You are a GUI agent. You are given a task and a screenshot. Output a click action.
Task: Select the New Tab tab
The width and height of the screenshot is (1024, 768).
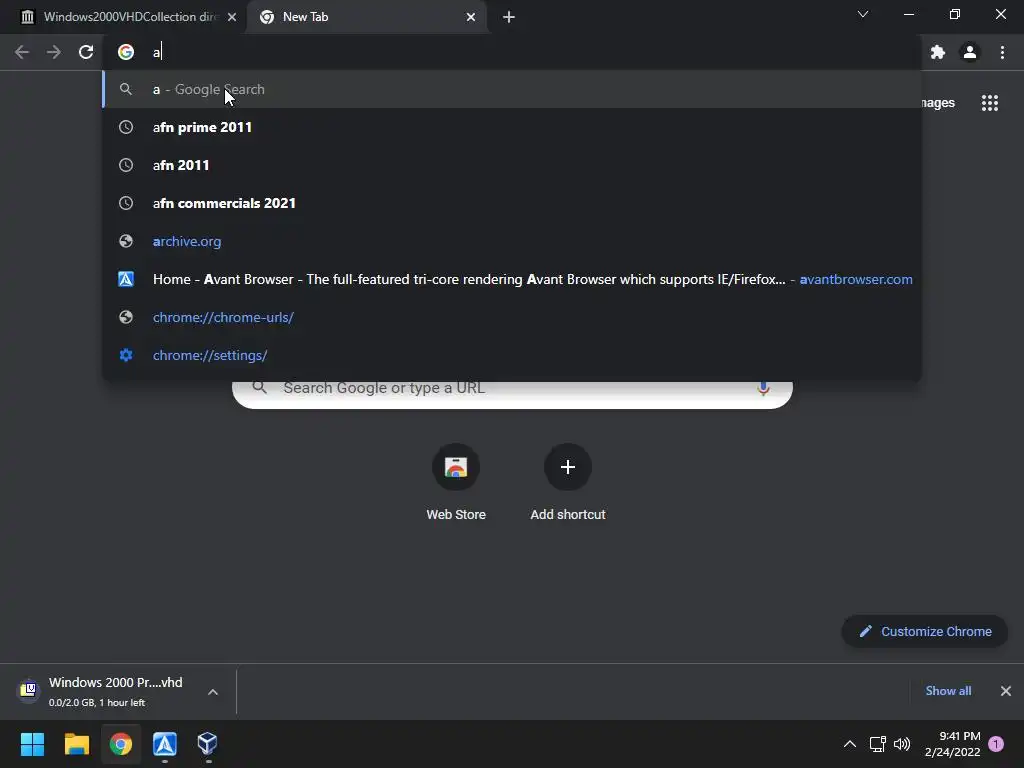click(366, 17)
